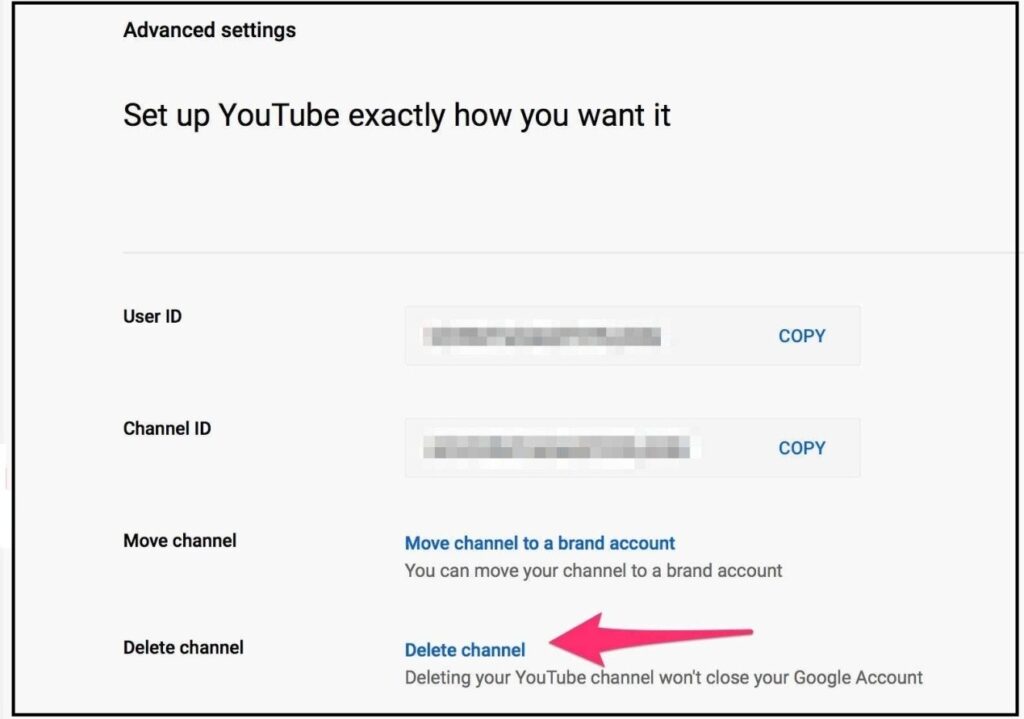Click 'Deleting your YouTube channel won't close' text

577,678
